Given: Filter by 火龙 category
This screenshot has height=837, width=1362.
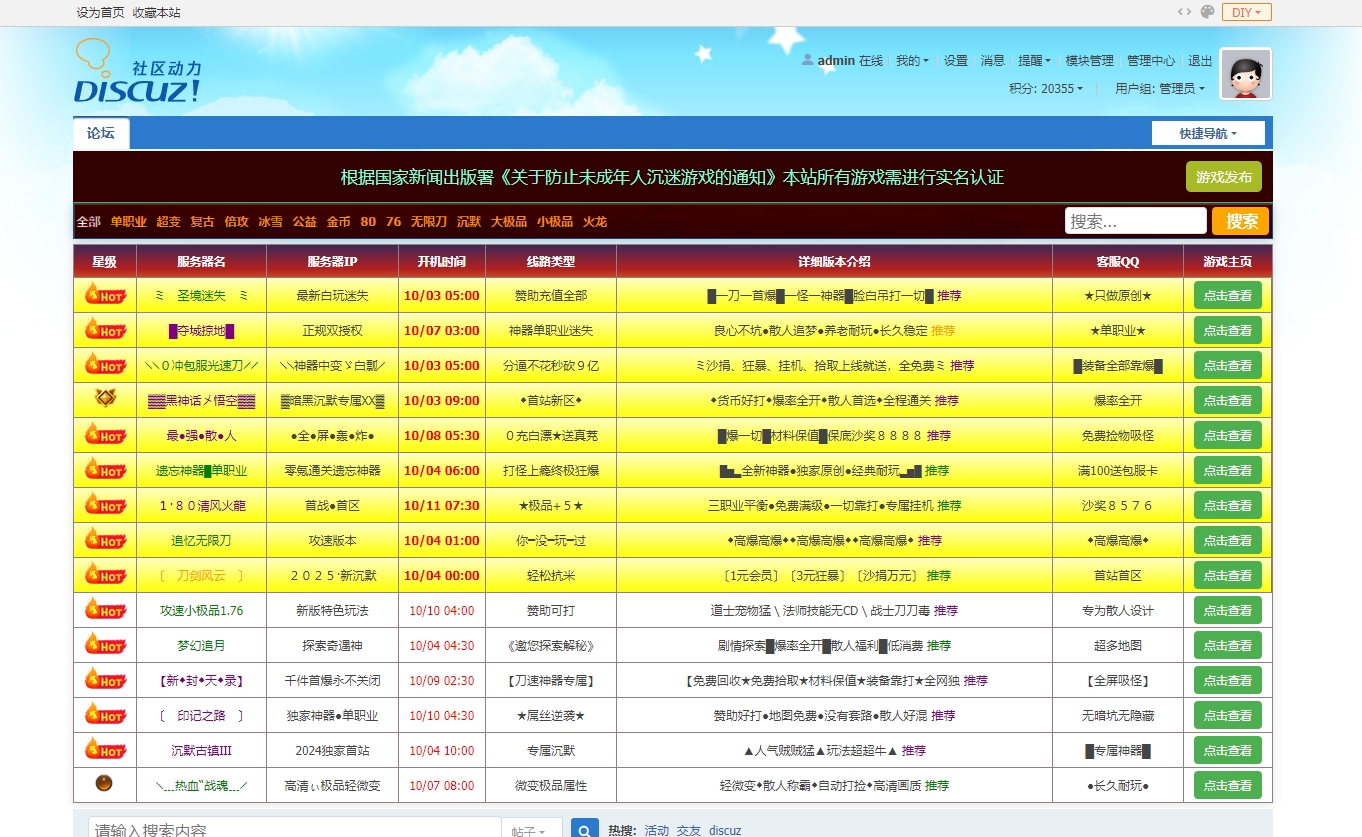Looking at the screenshot, I should pyautogui.click(x=595, y=221).
